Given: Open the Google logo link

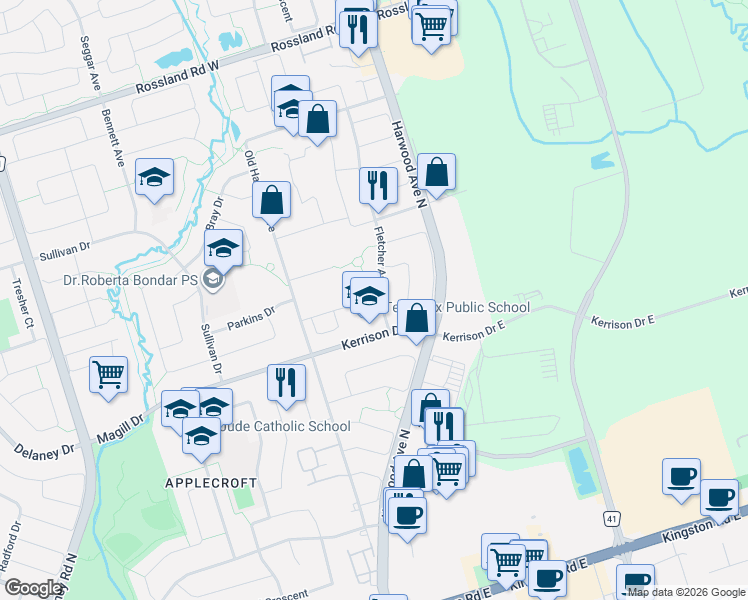Looking at the screenshot, I should click(x=33, y=588).
